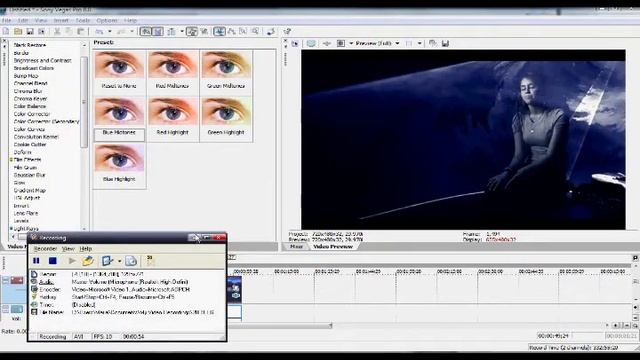The width and height of the screenshot is (640, 360).
Task: Cut selection with the scissors icon
Action: pos(57,31)
